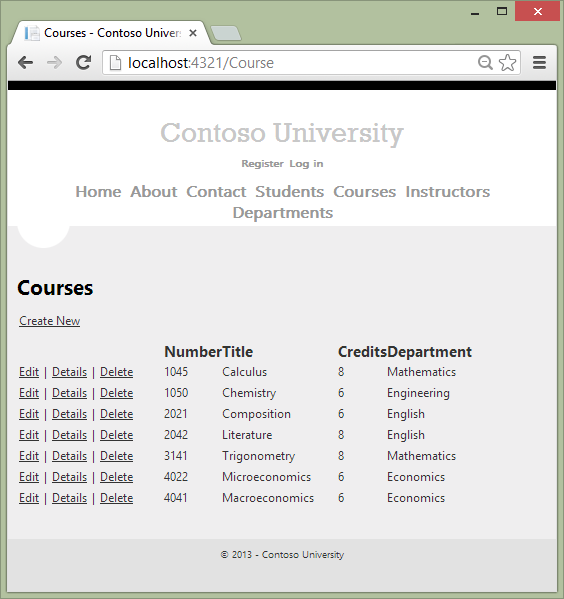
Task: Edit the Chemistry course
Action: point(29,393)
